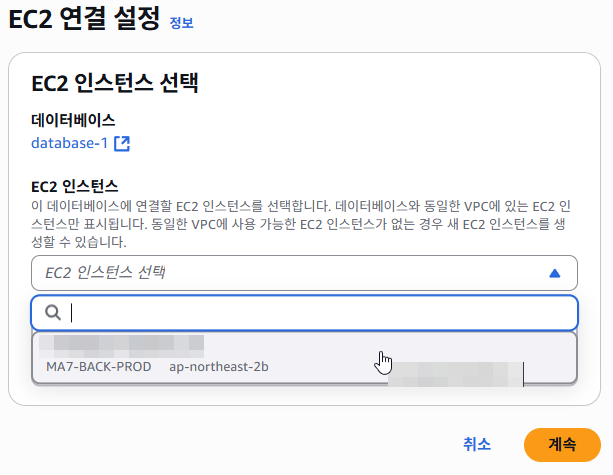Collapse the dropdown using the triangle arrow
Image resolution: width=613 pixels, height=475 pixels.
pos(556,273)
